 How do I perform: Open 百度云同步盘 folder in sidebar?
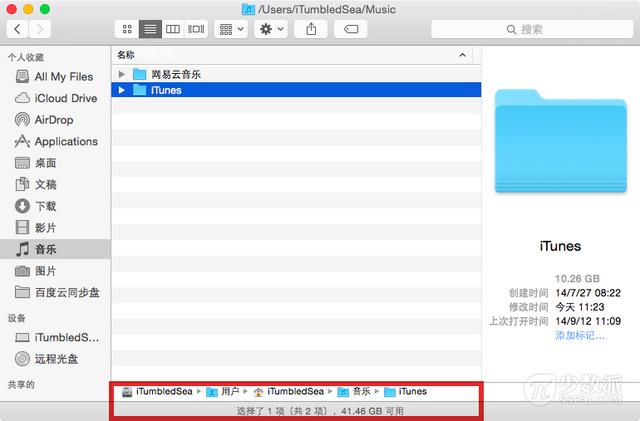tap(57, 292)
